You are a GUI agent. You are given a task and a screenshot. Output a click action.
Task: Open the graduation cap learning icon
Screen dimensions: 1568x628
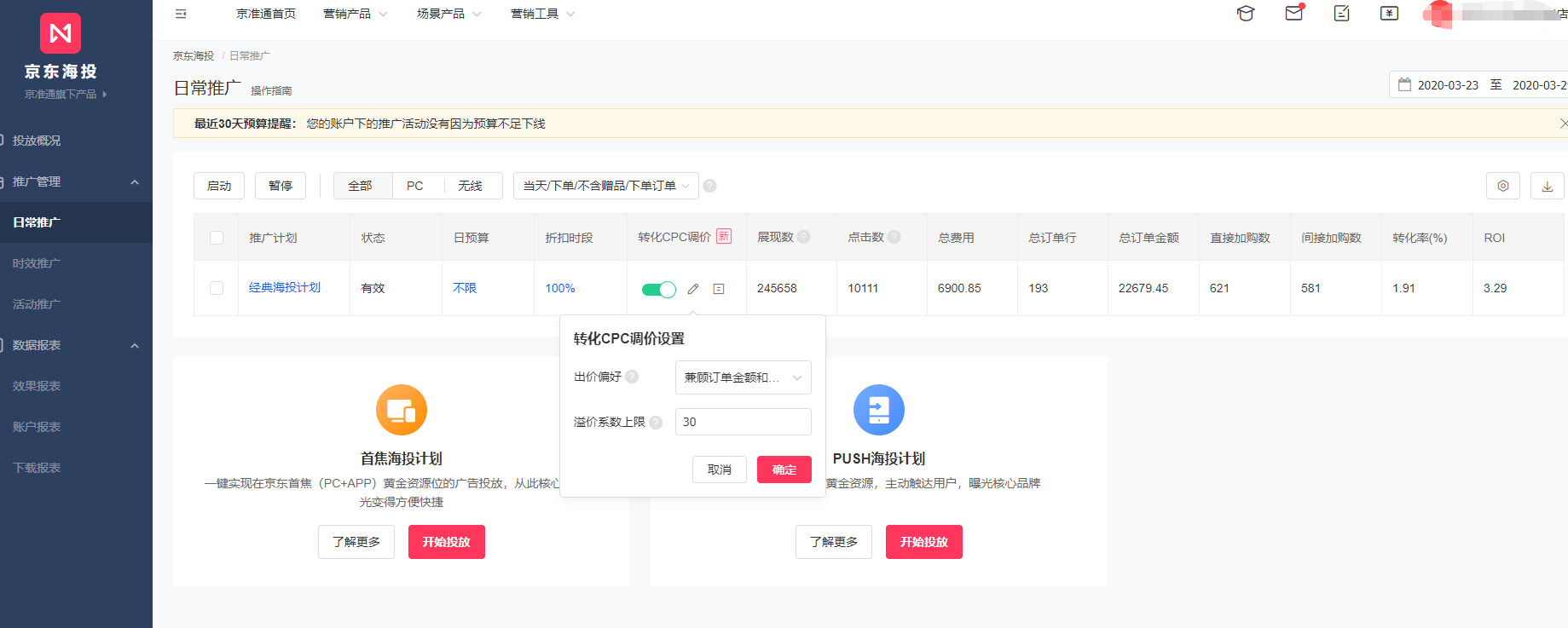pos(1246,14)
